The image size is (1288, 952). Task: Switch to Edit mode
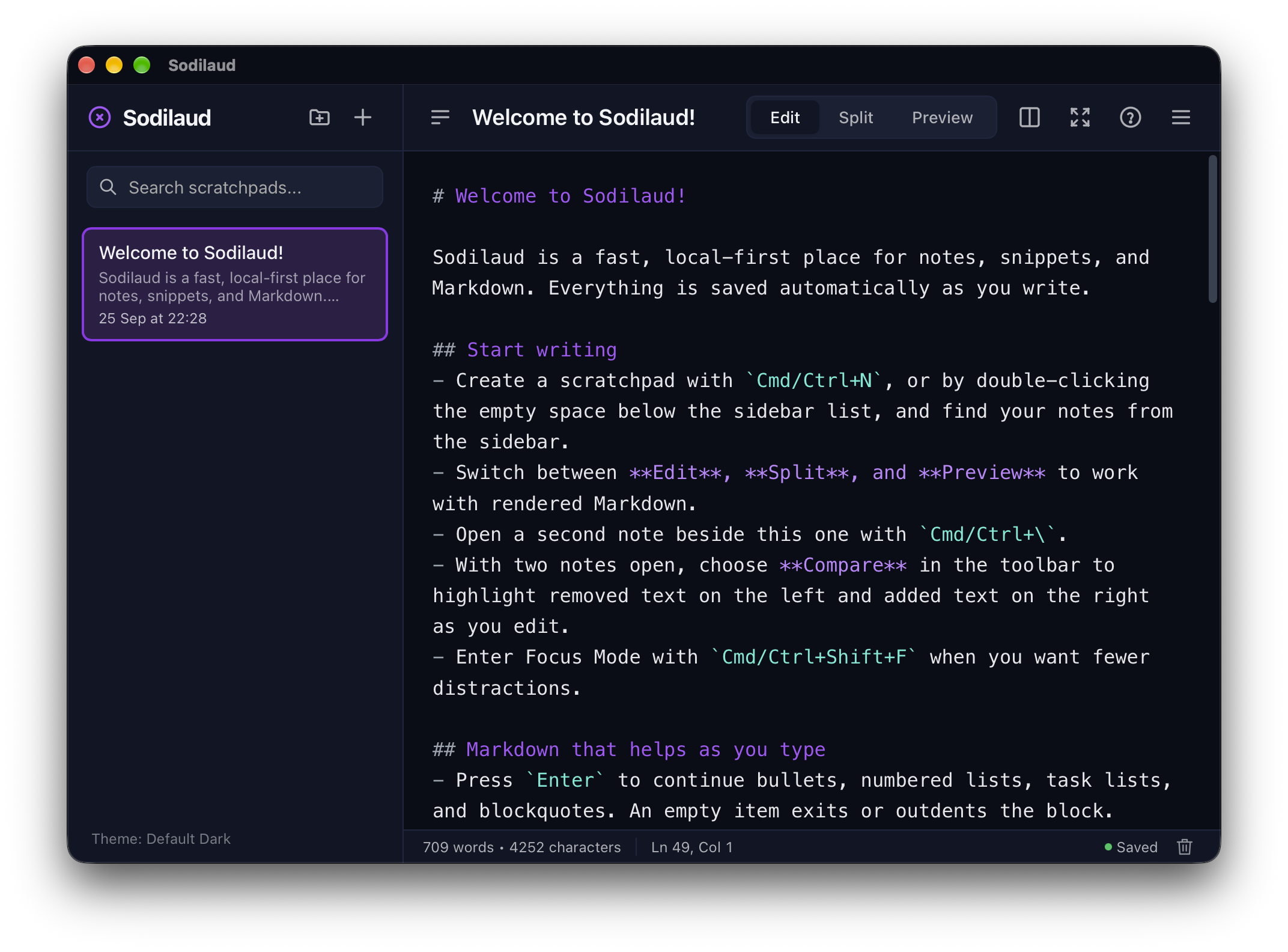pyautogui.click(x=785, y=117)
